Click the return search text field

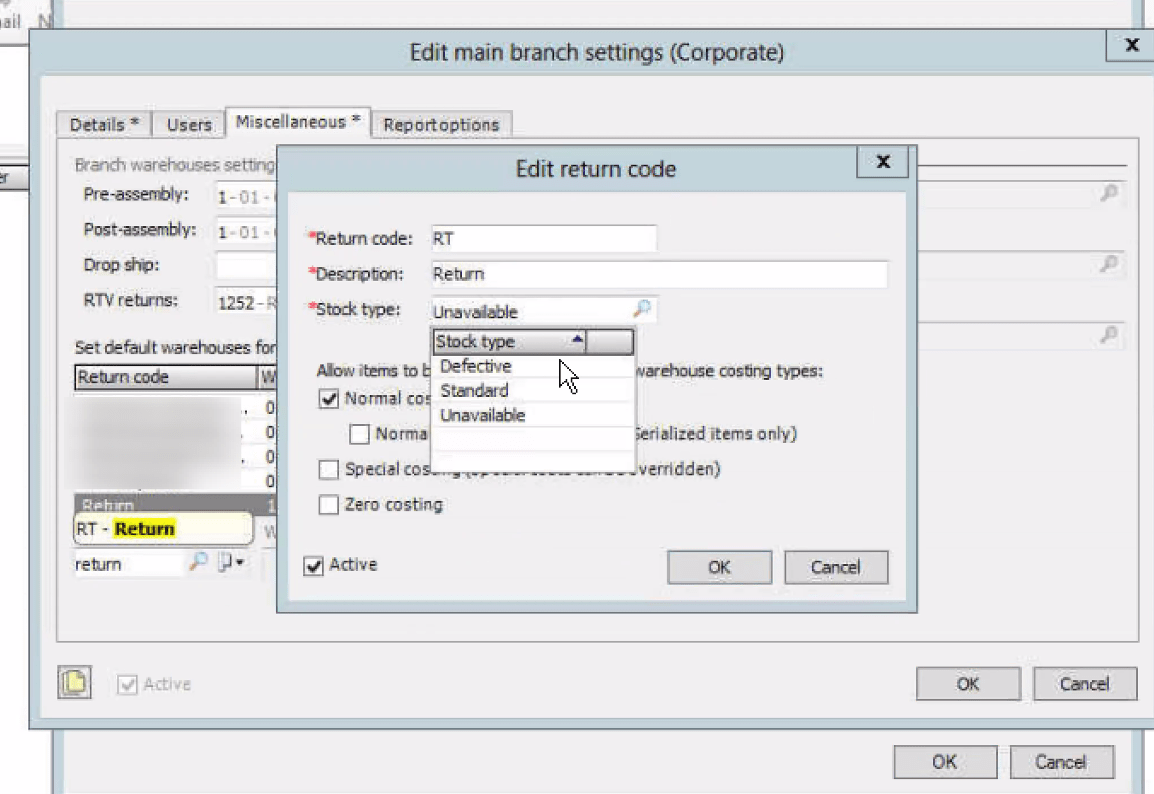[x=130, y=564]
